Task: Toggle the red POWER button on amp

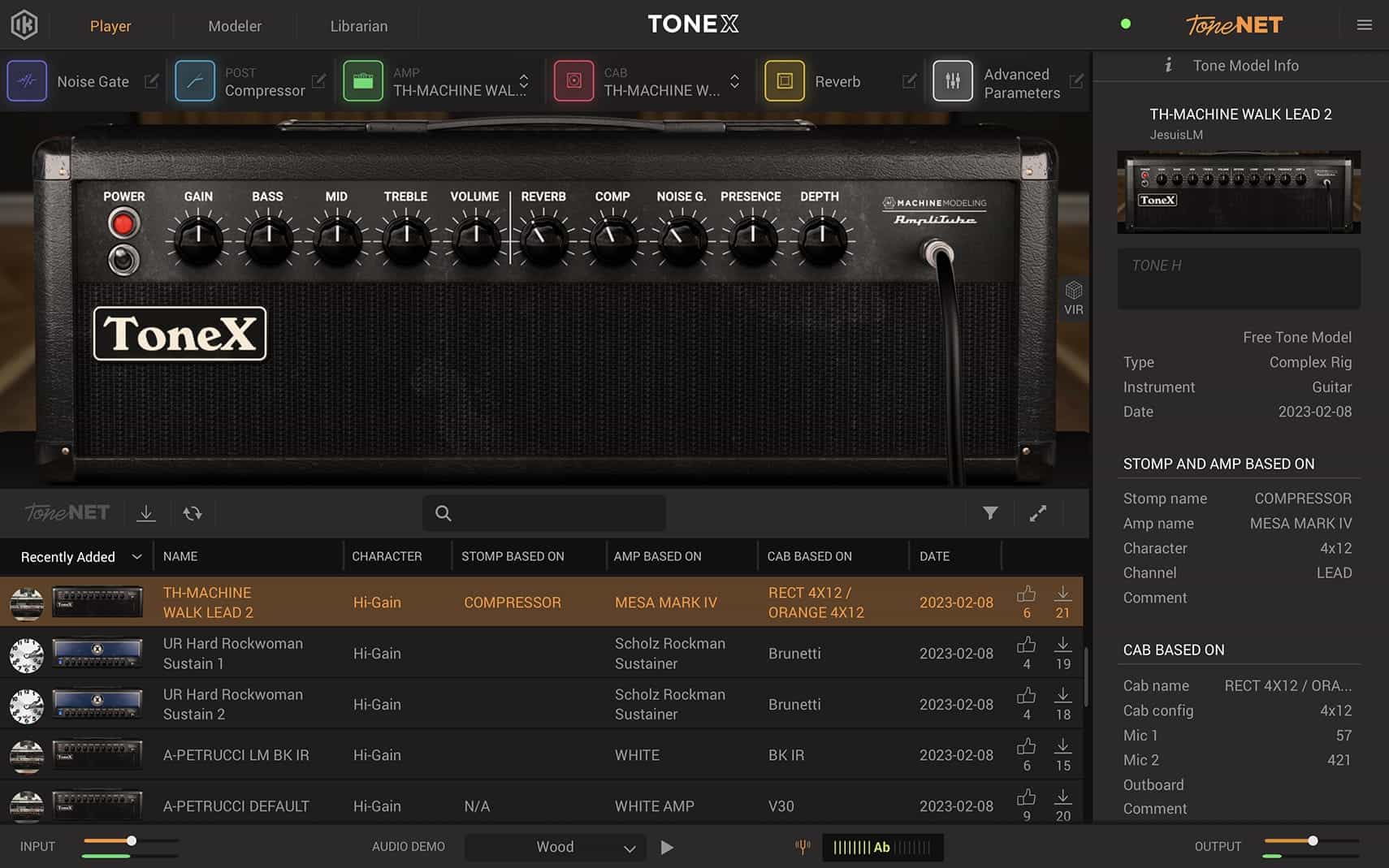Action: (x=123, y=223)
